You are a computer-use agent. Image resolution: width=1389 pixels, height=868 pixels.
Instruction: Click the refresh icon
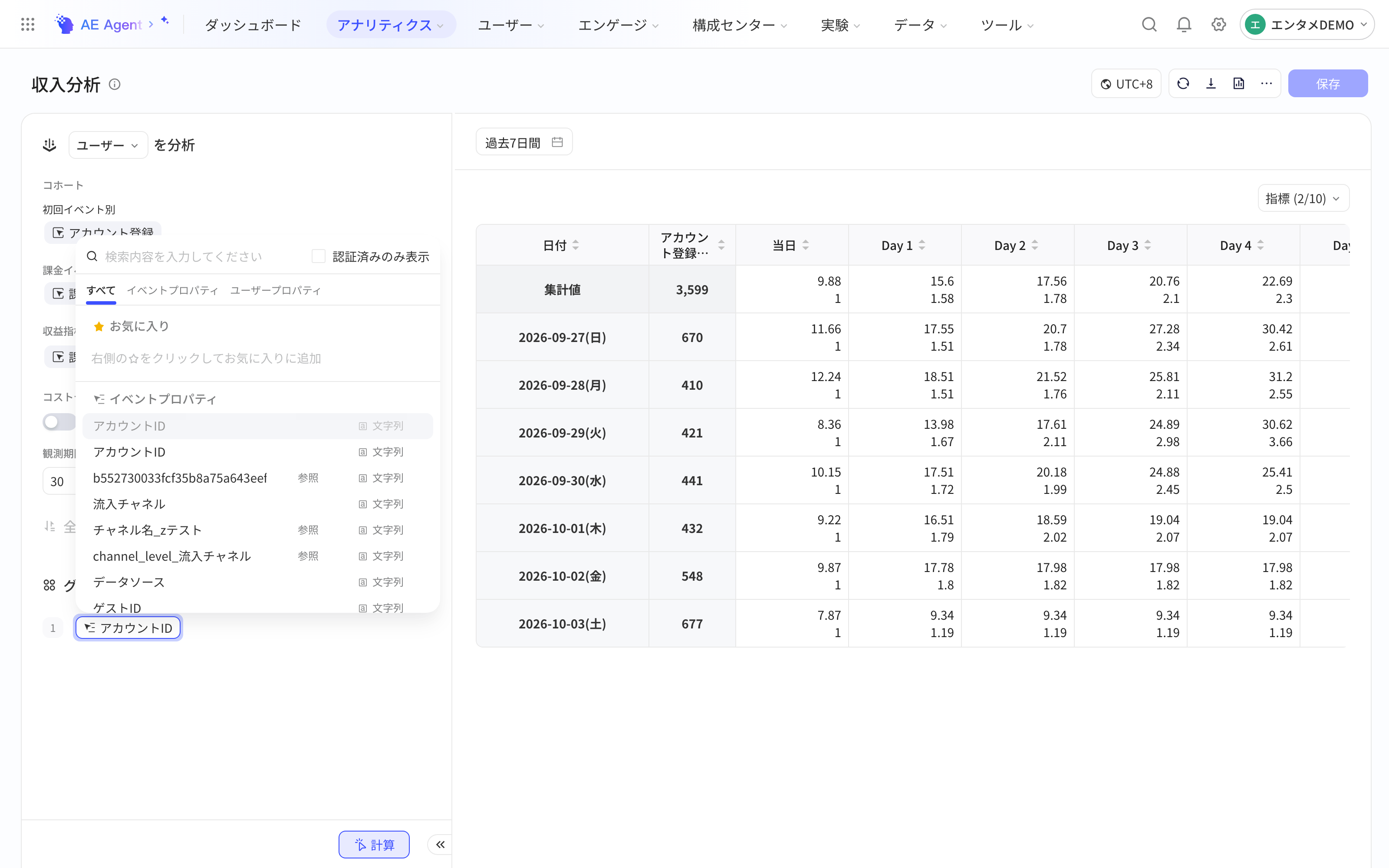(1183, 84)
